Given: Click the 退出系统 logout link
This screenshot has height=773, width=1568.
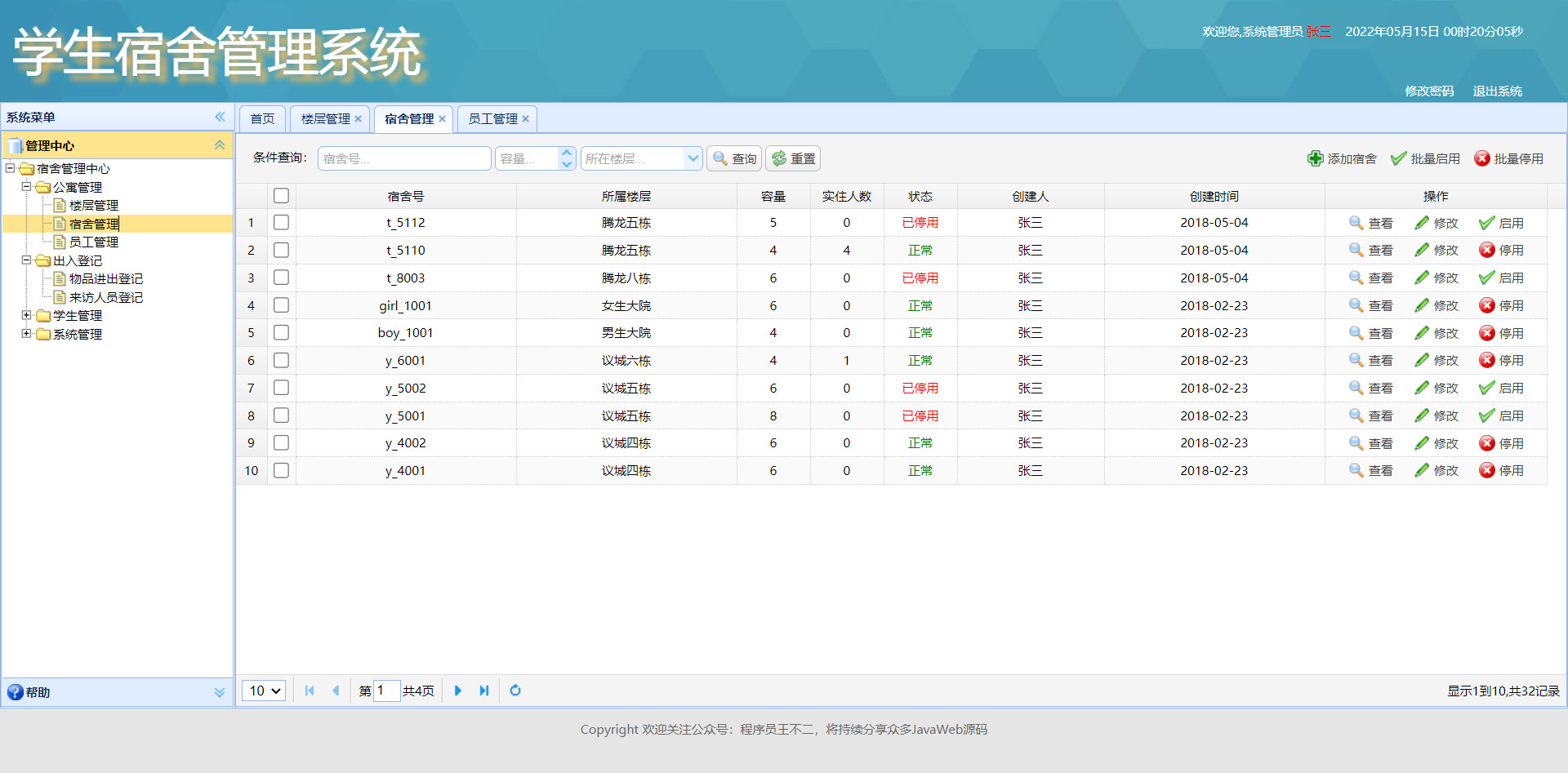Looking at the screenshot, I should coord(1498,91).
